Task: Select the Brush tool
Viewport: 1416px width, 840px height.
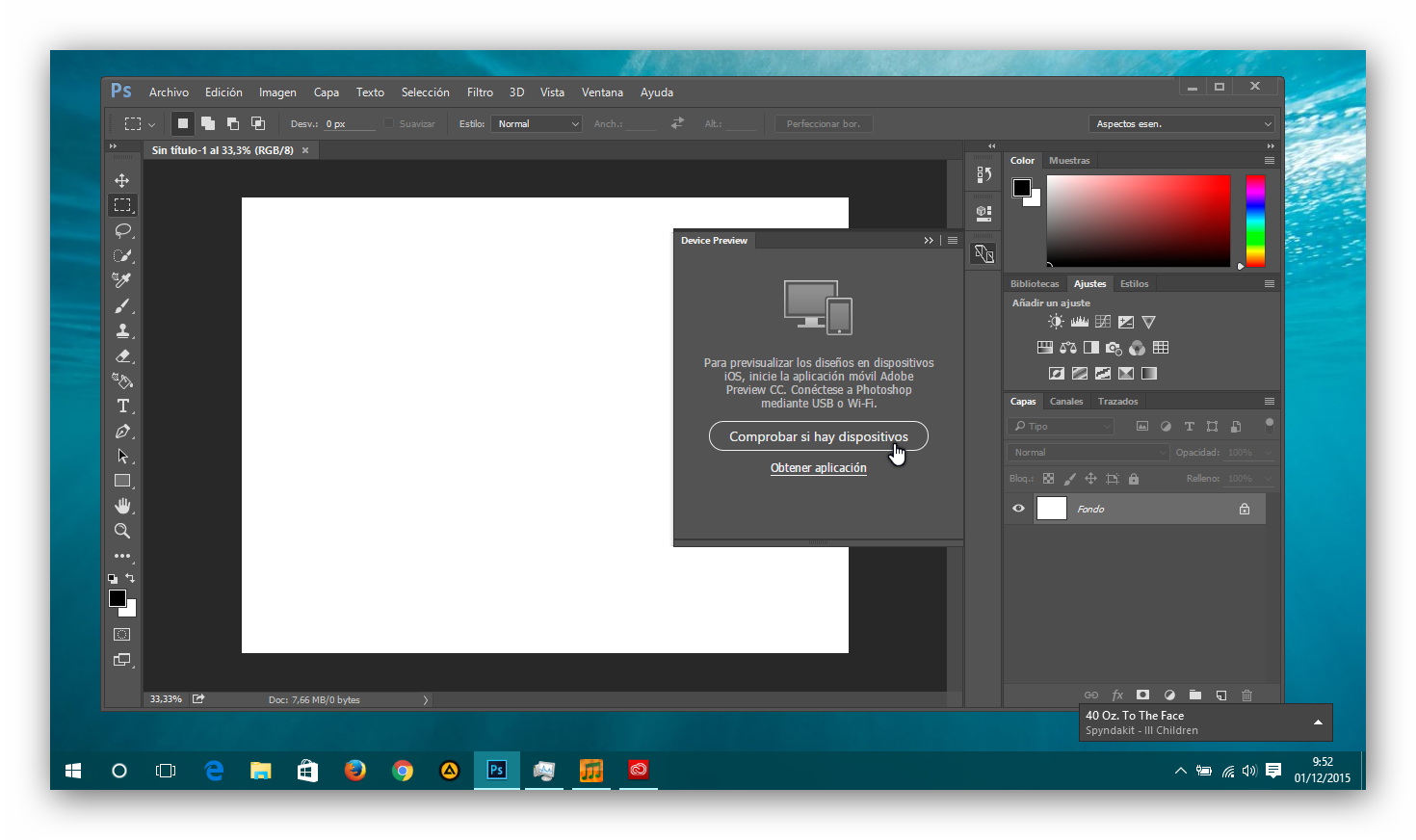Action: tap(122, 305)
